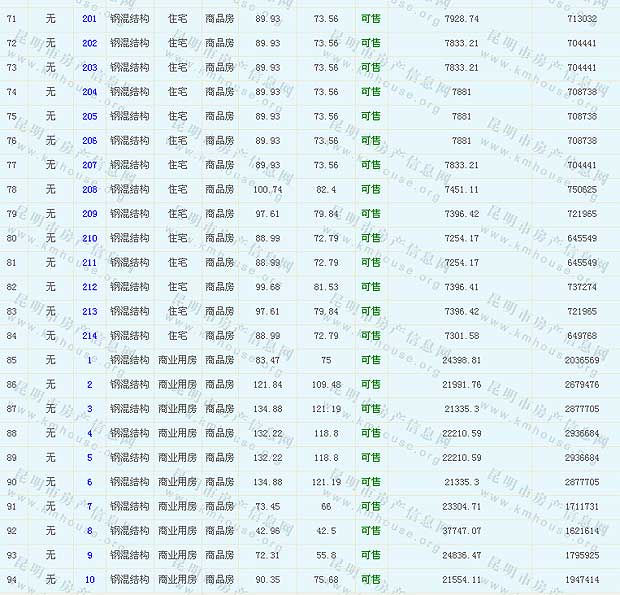The width and height of the screenshot is (620, 595).
Task: Select commercial unit 8 link
Action: point(89,531)
